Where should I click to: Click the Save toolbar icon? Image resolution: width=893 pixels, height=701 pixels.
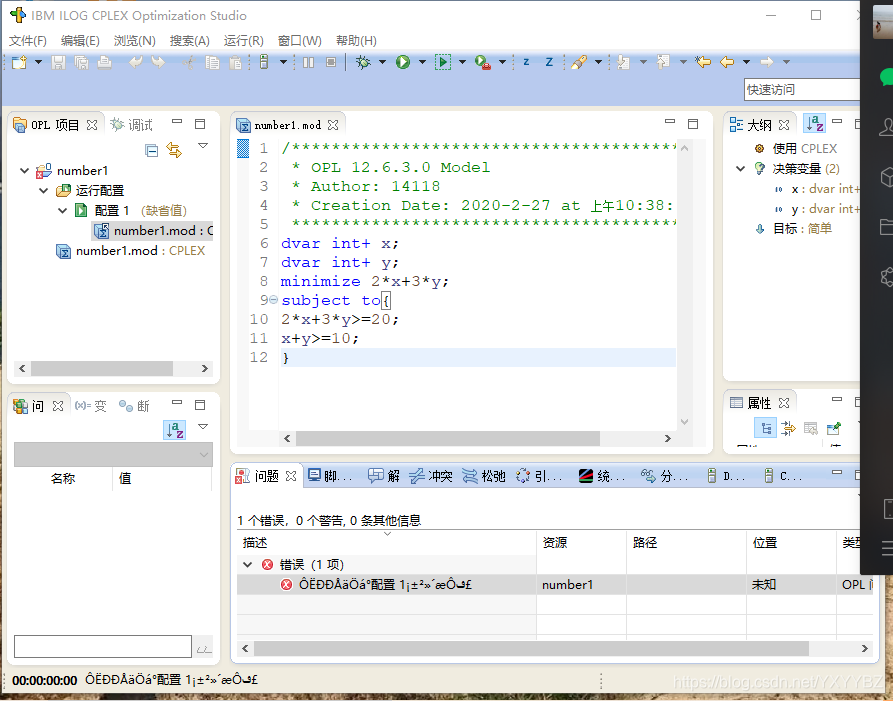58,62
